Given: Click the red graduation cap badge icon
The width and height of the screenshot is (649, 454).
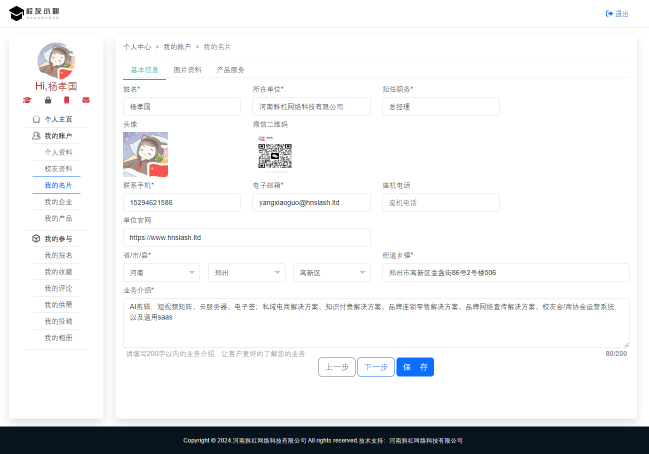Looking at the screenshot, I should point(27,100).
